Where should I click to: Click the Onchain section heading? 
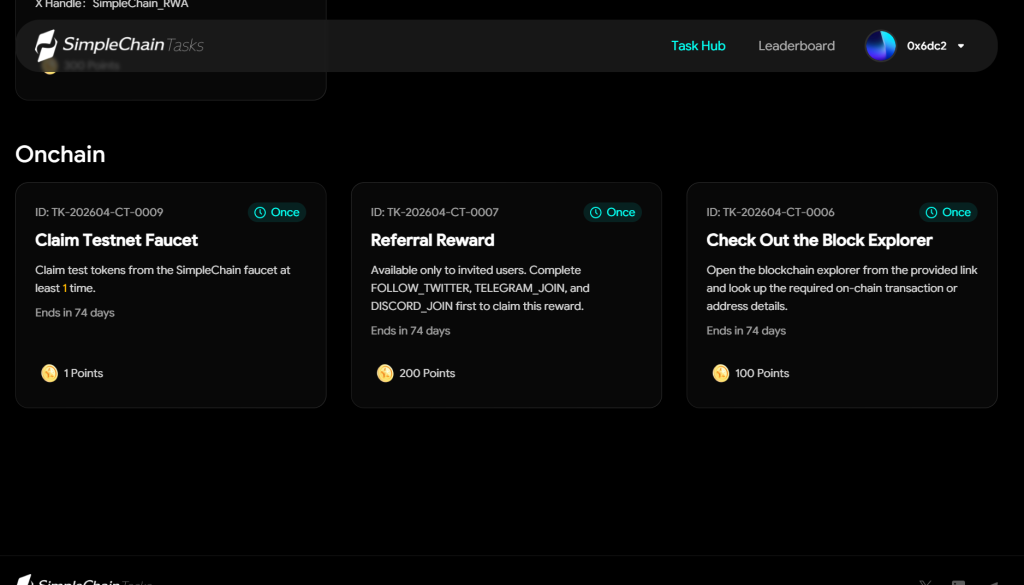[x=60, y=154]
